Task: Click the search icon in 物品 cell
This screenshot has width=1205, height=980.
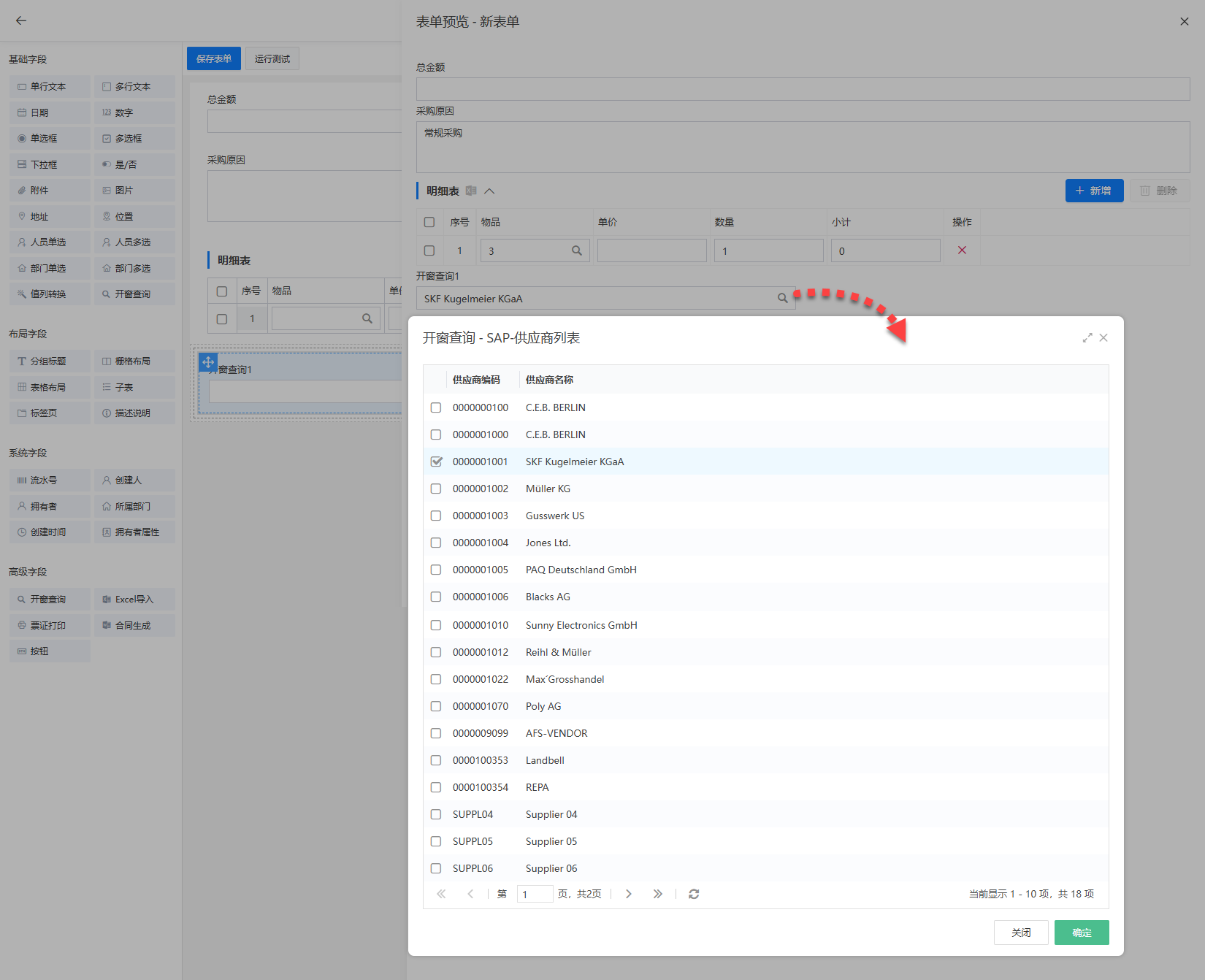Action: click(576, 250)
